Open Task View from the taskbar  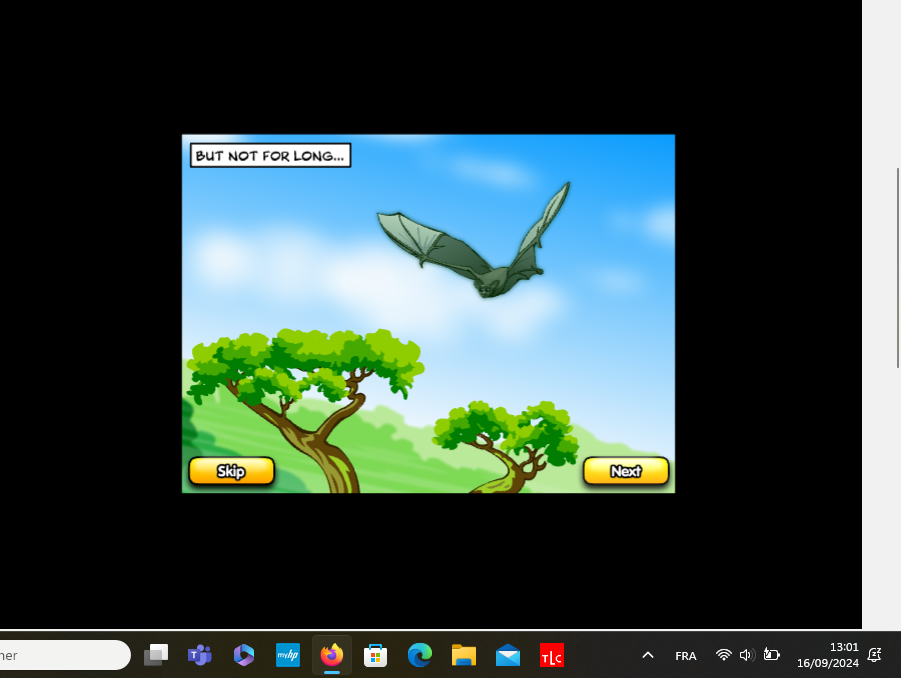156,655
